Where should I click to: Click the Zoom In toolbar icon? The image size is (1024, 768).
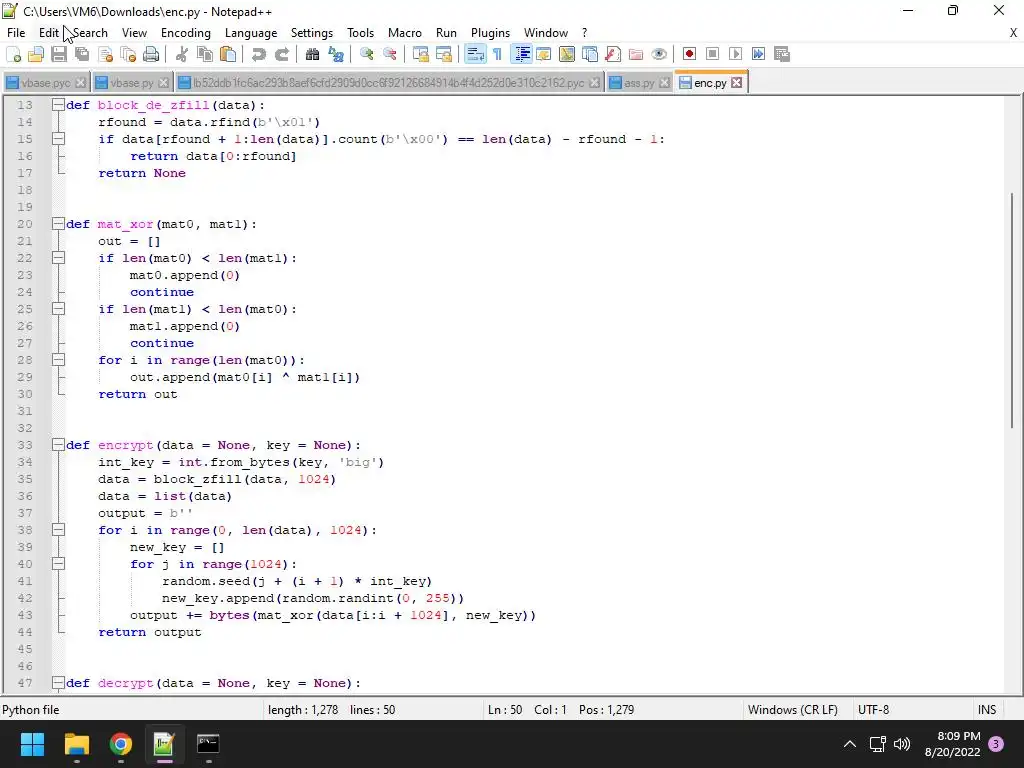click(x=367, y=54)
